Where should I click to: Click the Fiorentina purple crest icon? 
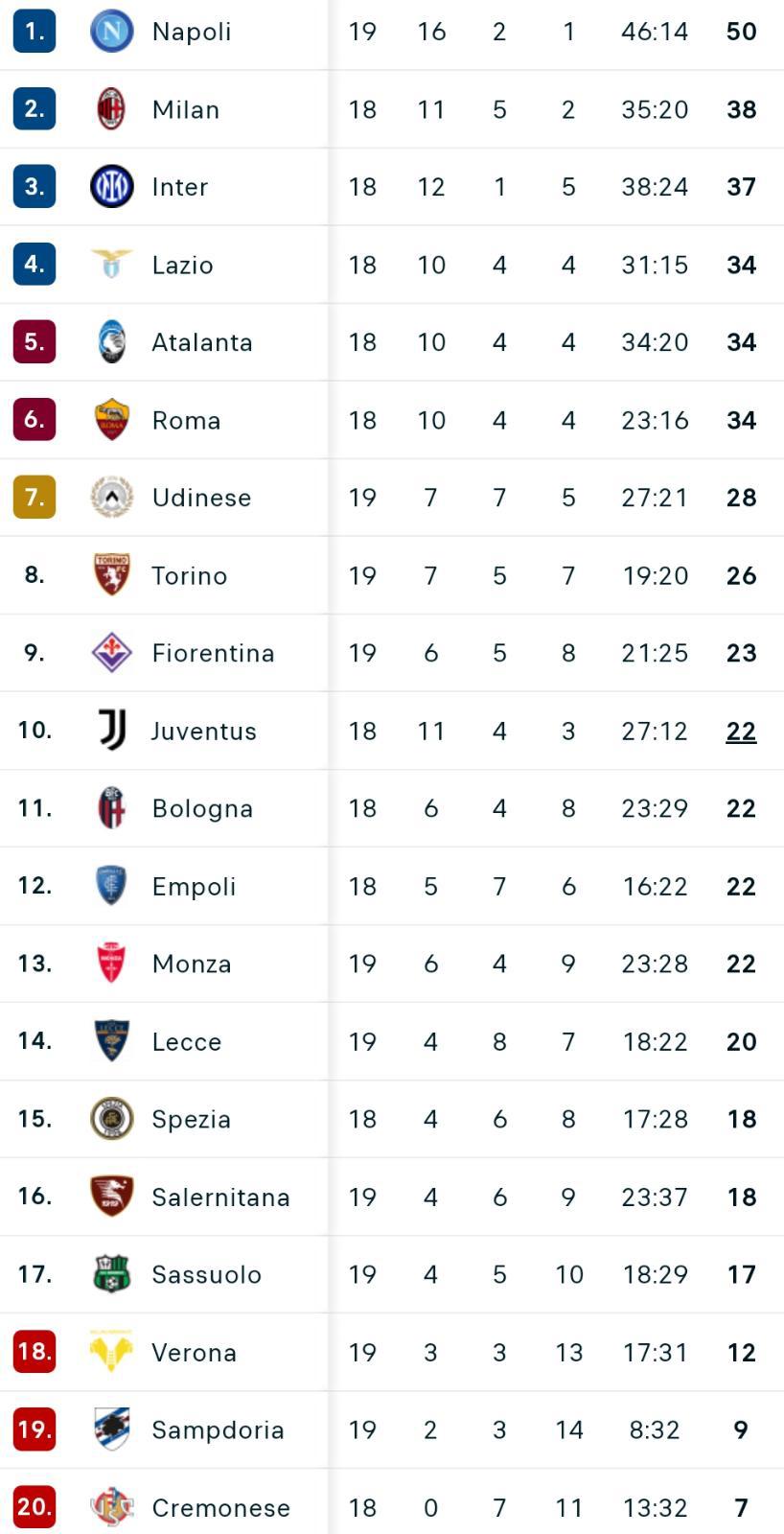111,653
